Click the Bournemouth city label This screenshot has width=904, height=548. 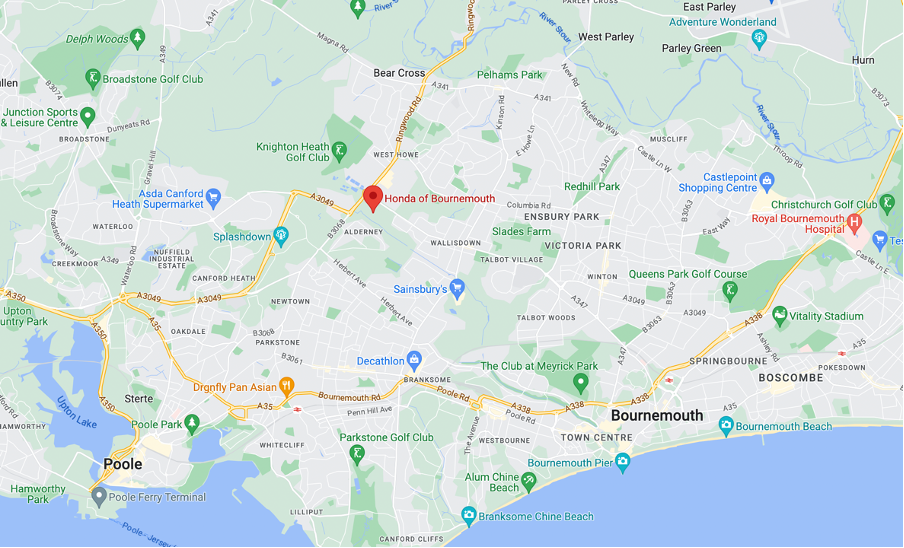pos(657,415)
